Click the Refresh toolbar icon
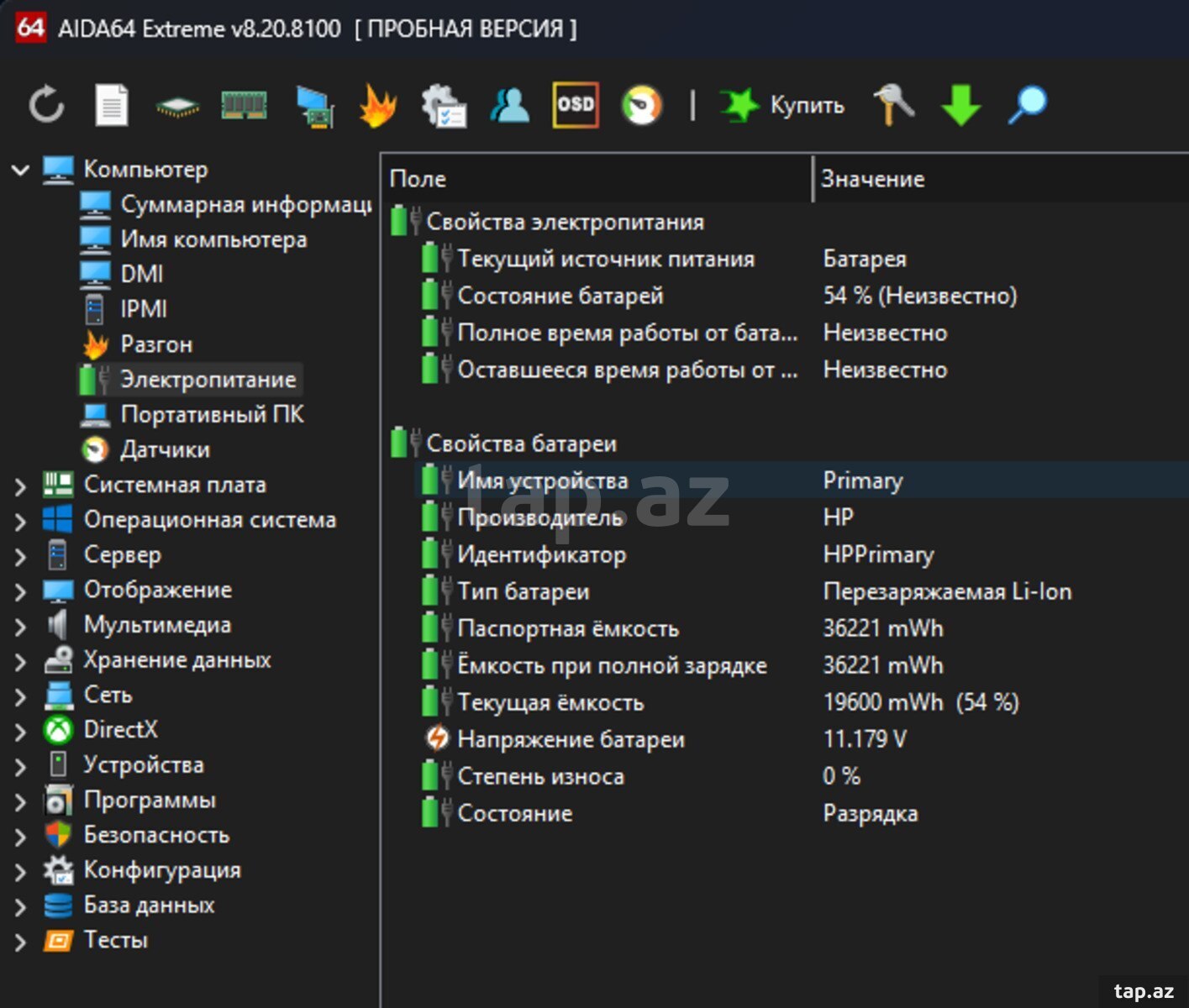Image resolution: width=1189 pixels, height=1008 pixels. coord(46,106)
